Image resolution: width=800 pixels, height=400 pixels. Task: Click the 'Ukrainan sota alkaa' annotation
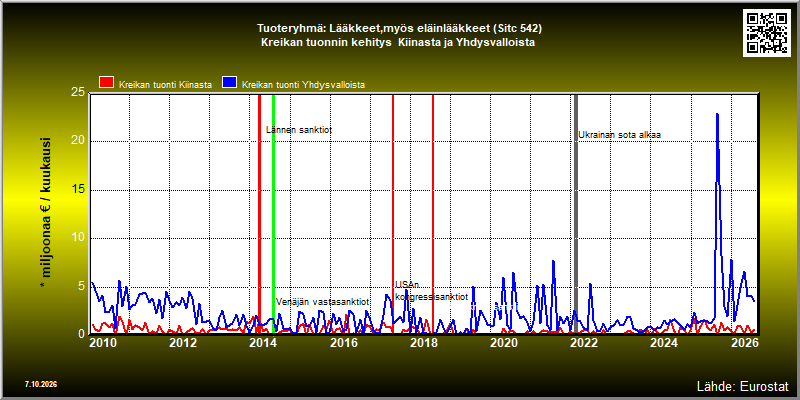coord(619,135)
